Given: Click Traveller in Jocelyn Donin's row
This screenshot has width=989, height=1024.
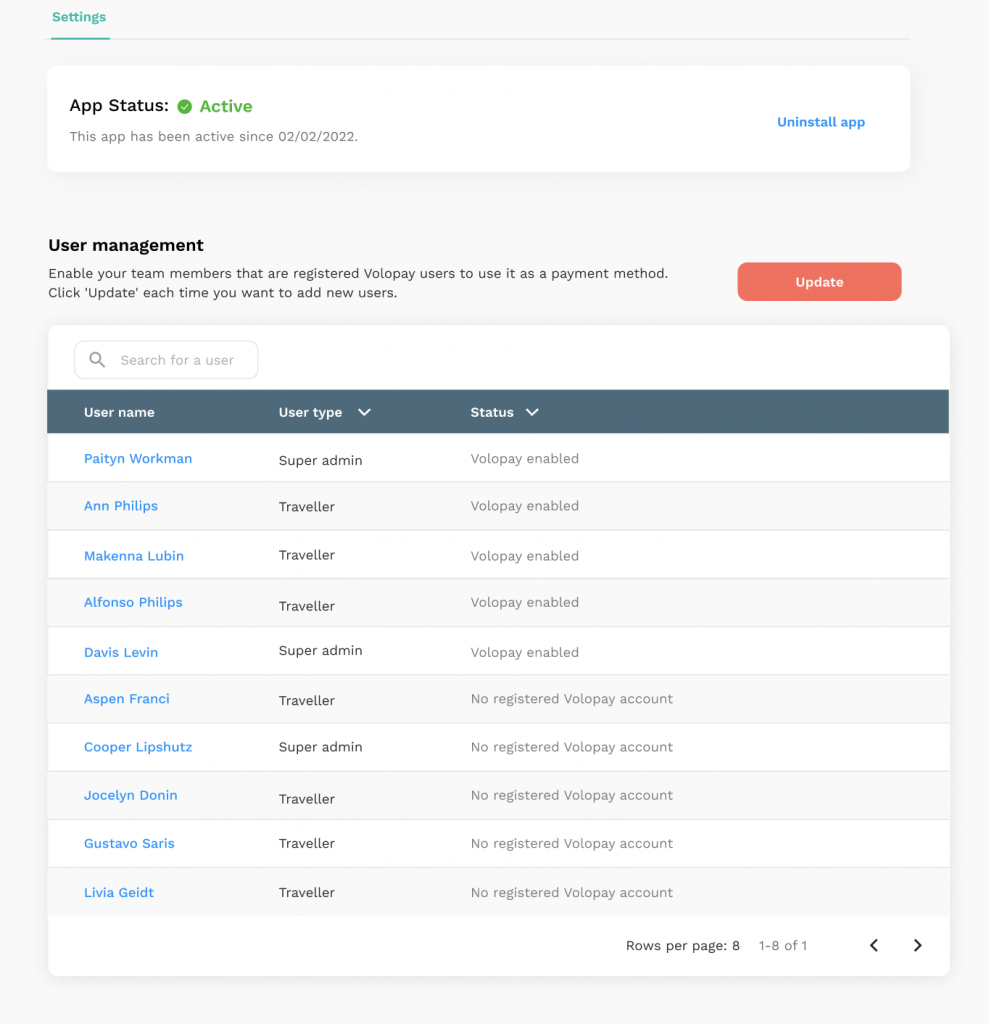Looking at the screenshot, I should click(306, 799).
